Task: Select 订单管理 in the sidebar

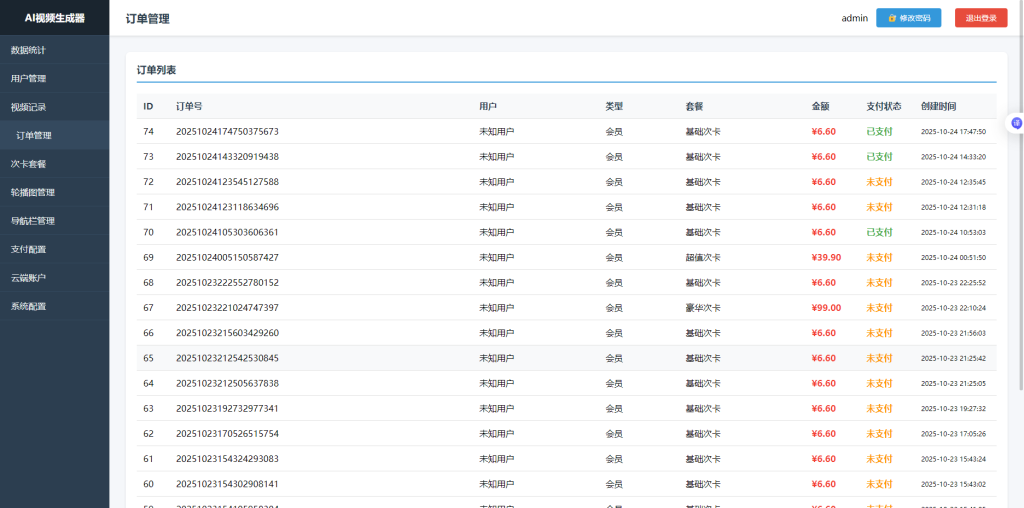Action: (x=34, y=135)
